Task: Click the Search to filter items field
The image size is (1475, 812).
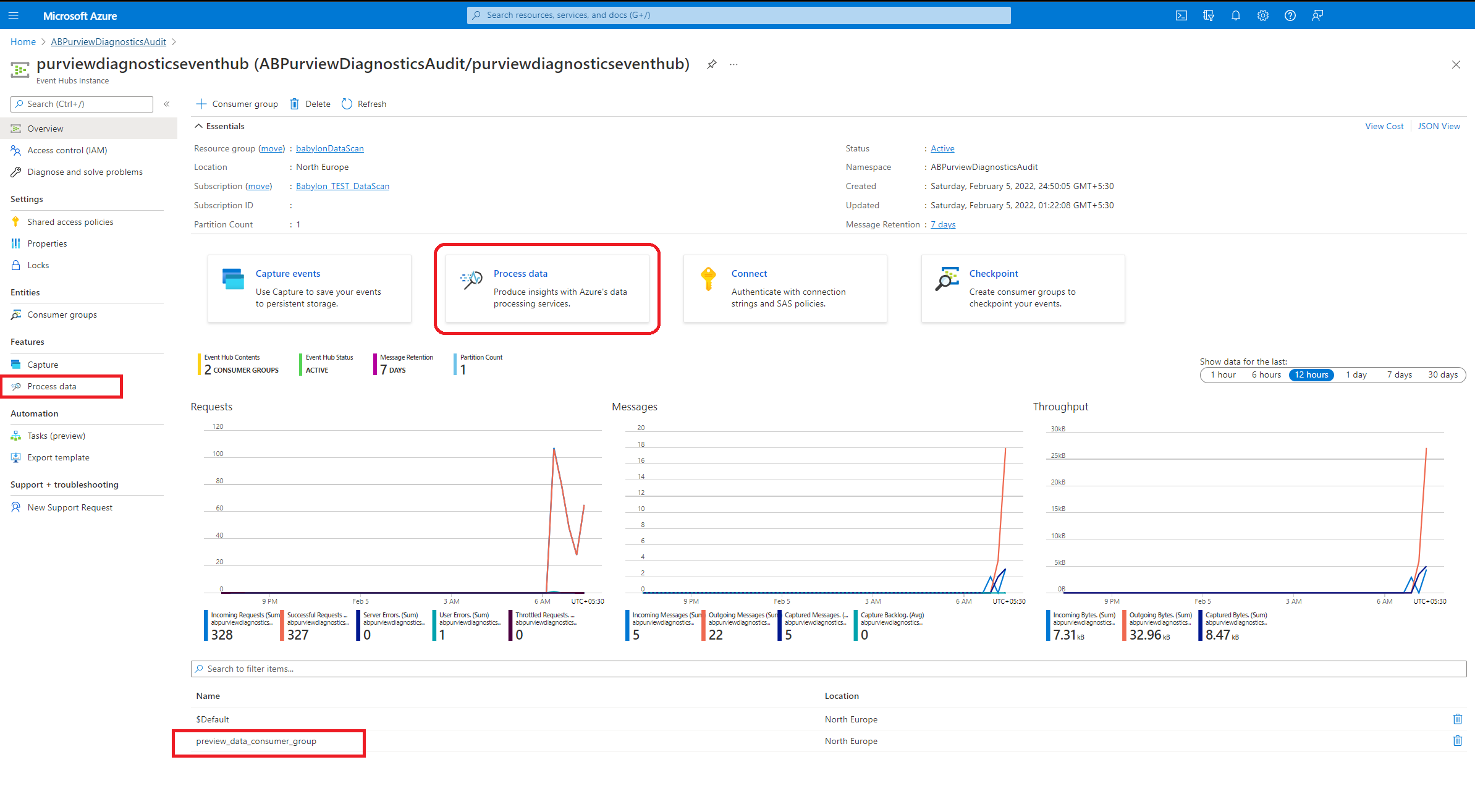Action: coord(828,669)
